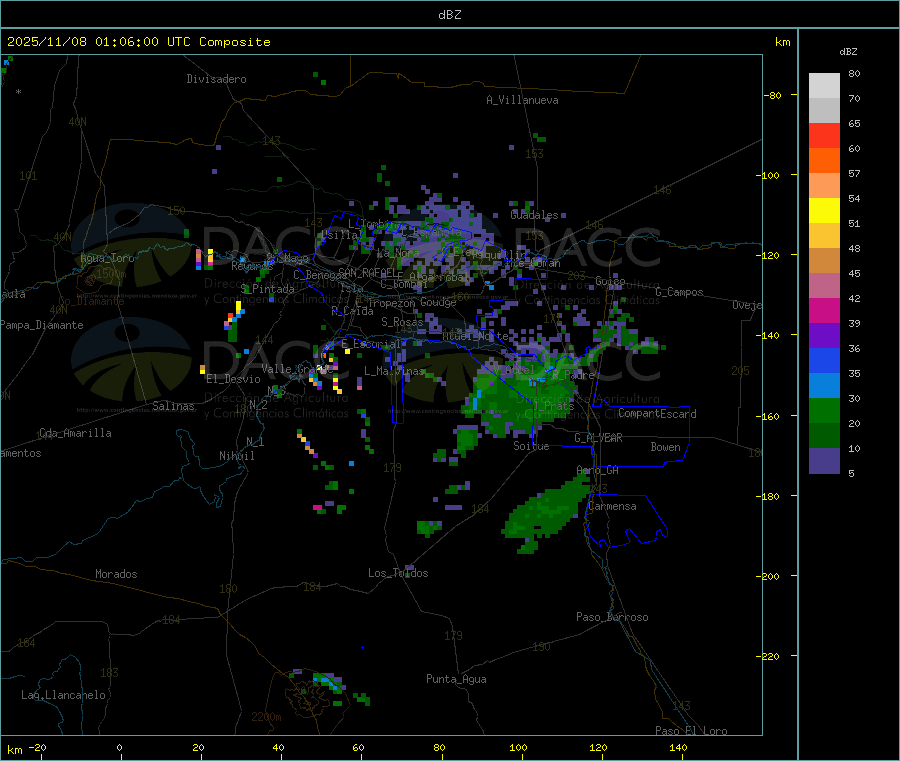
Task: Click the Goudge map label
Action: pyautogui.click(x=437, y=302)
